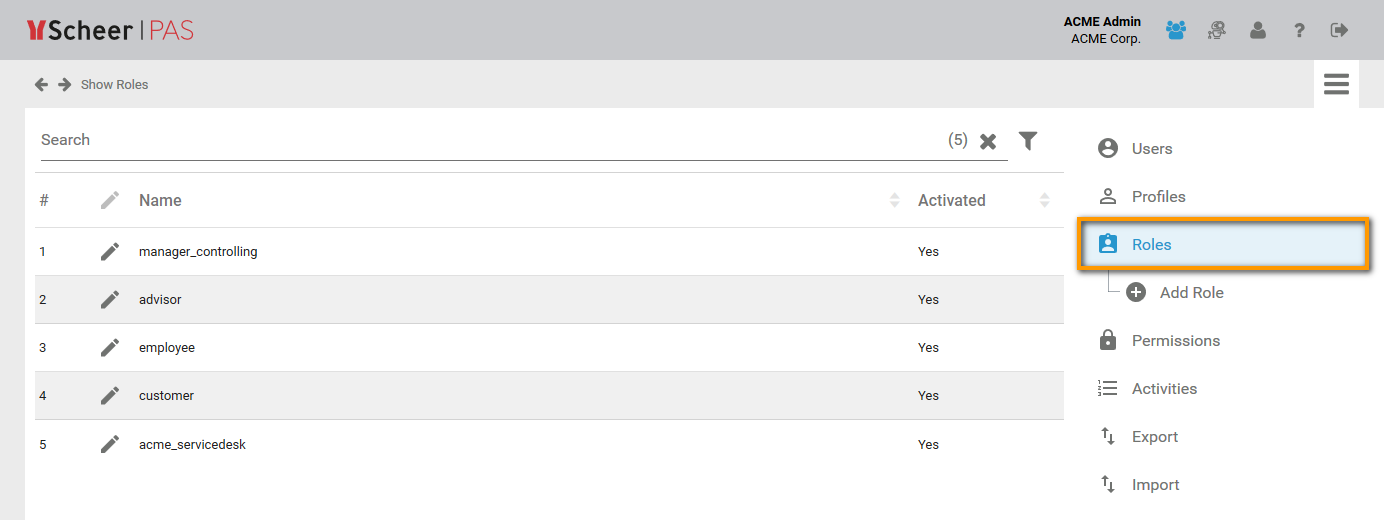The width and height of the screenshot is (1384, 520).
Task: Click the Export option
Action: click(x=1154, y=437)
